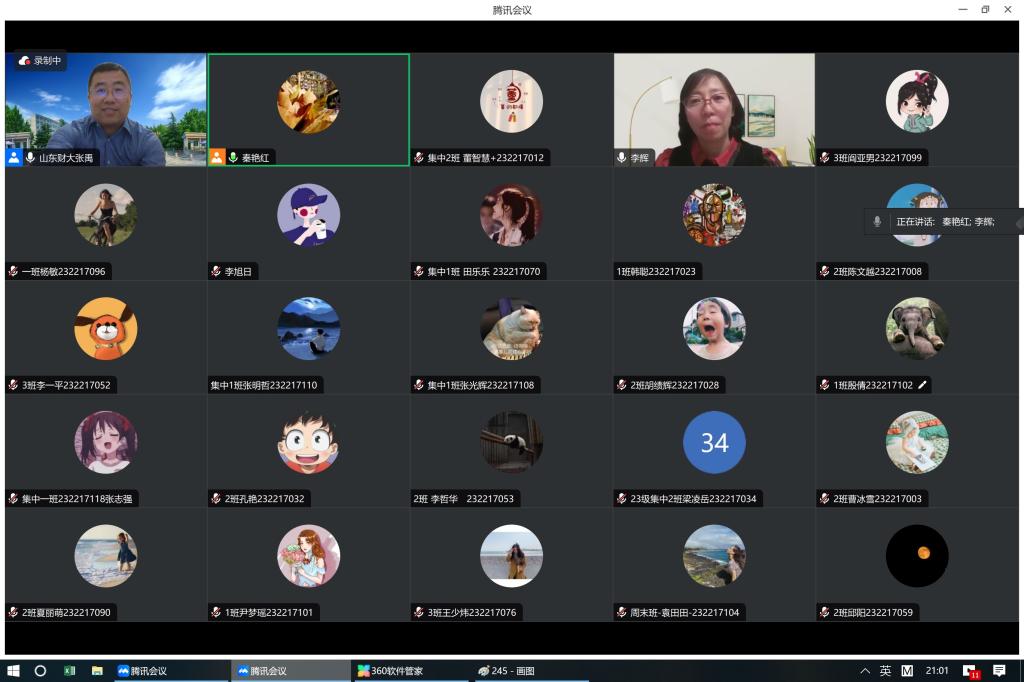Click the blue host icon beside 山东财大张禹

pyautogui.click(x=14, y=158)
